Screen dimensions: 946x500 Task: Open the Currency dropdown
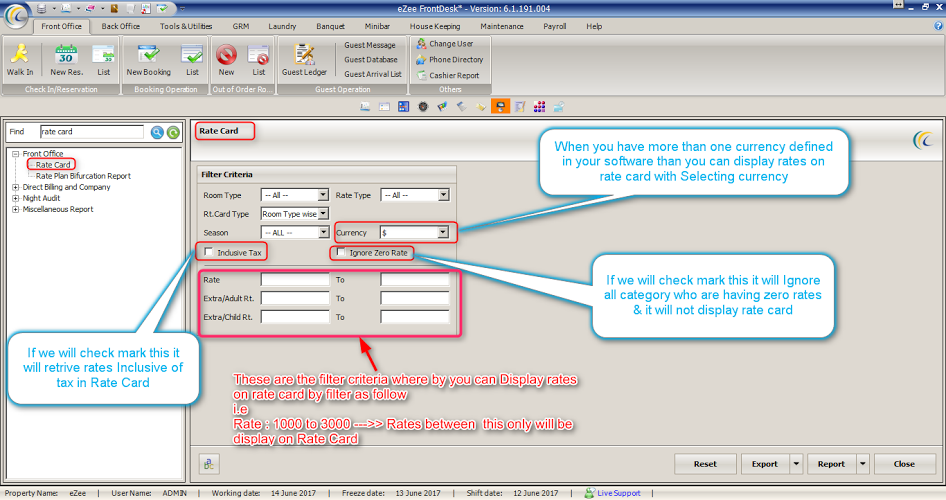[x=443, y=232]
